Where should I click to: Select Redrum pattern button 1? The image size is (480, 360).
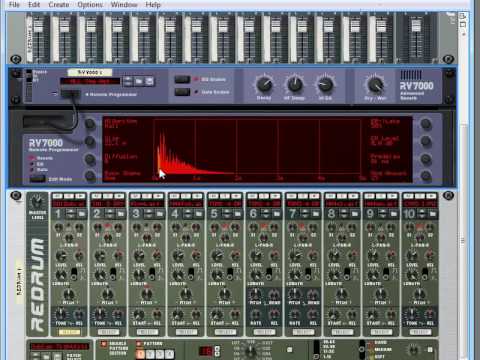tap(140, 354)
